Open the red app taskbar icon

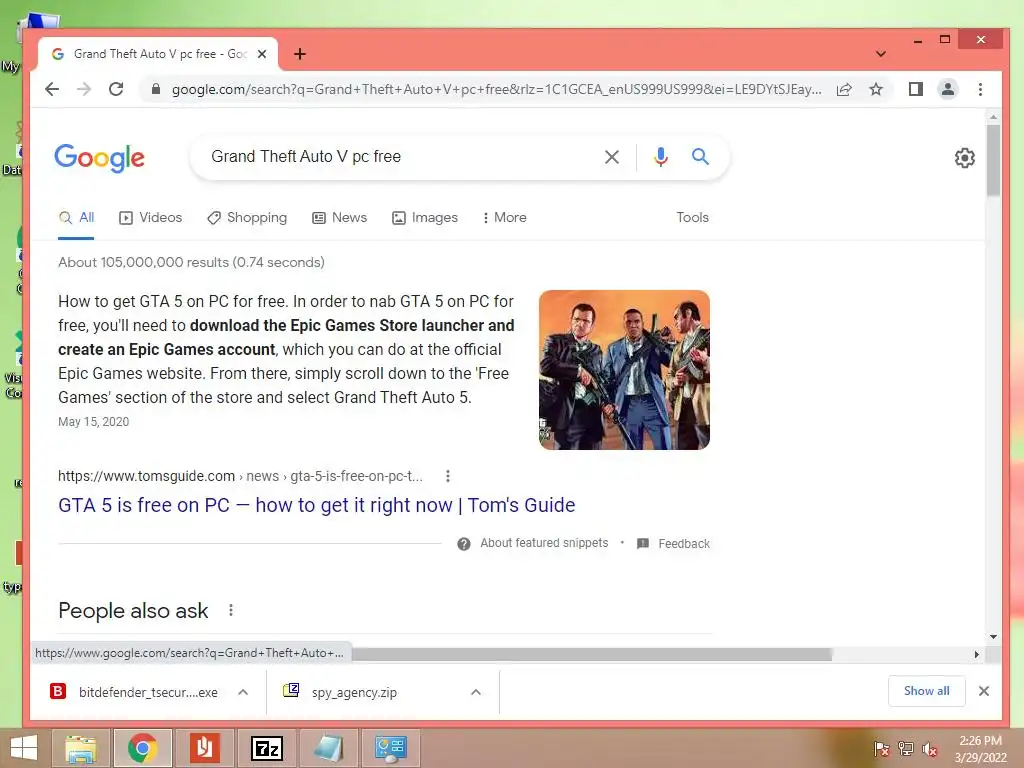pyautogui.click(x=204, y=748)
